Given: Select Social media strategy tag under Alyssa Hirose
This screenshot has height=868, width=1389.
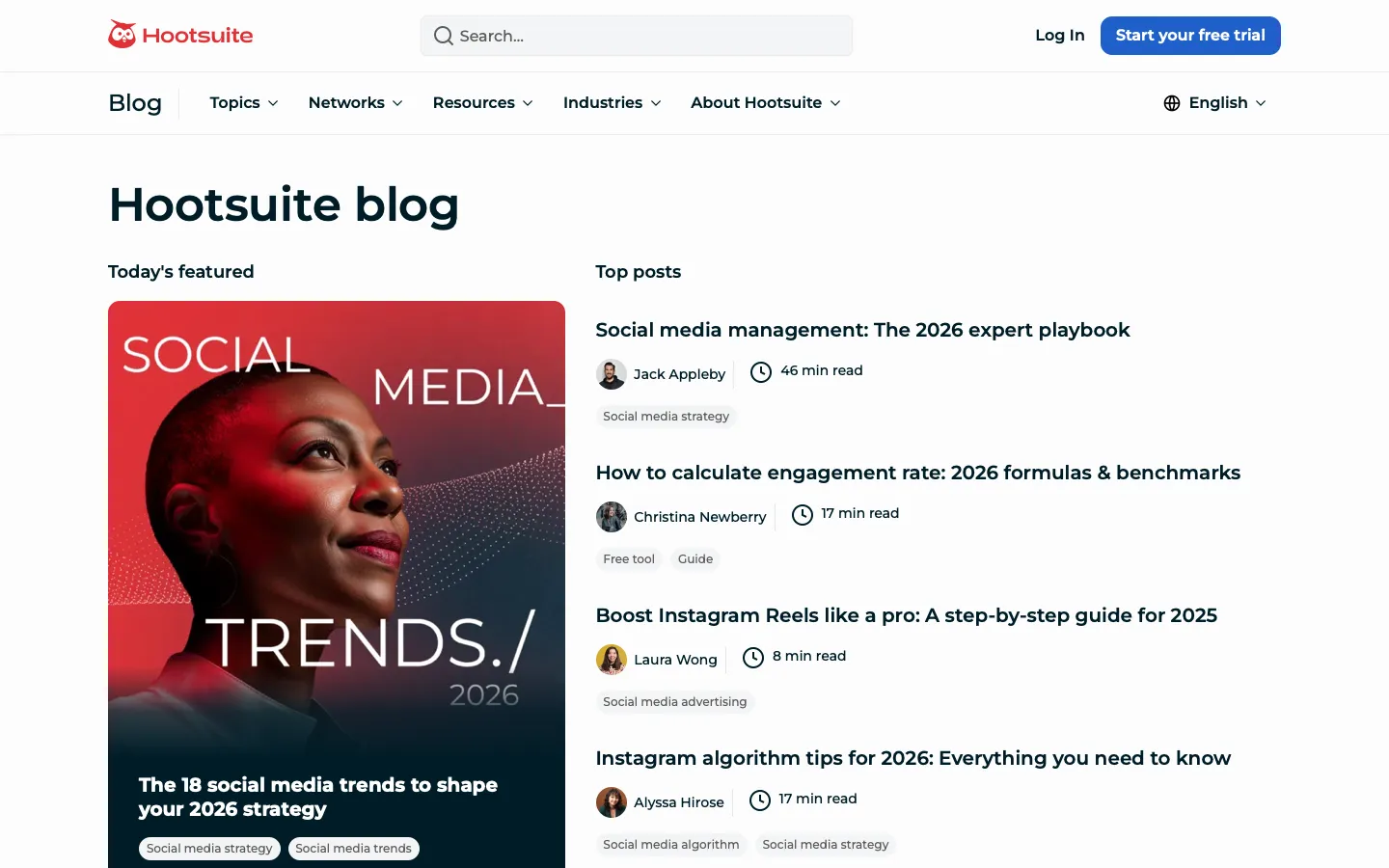Looking at the screenshot, I should [x=826, y=845].
